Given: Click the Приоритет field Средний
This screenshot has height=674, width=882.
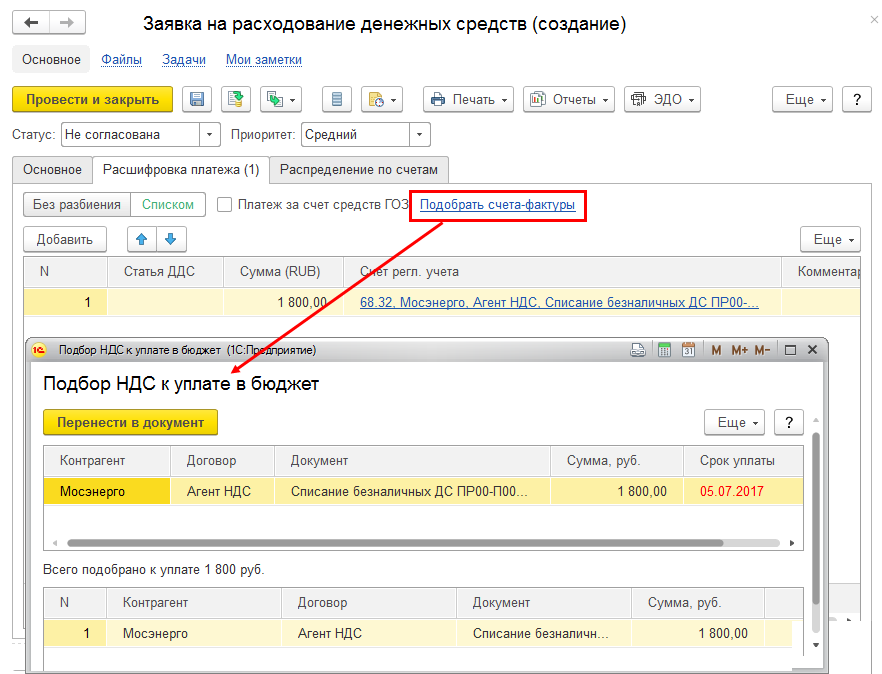Looking at the screenshot, I should click(356, 135).
